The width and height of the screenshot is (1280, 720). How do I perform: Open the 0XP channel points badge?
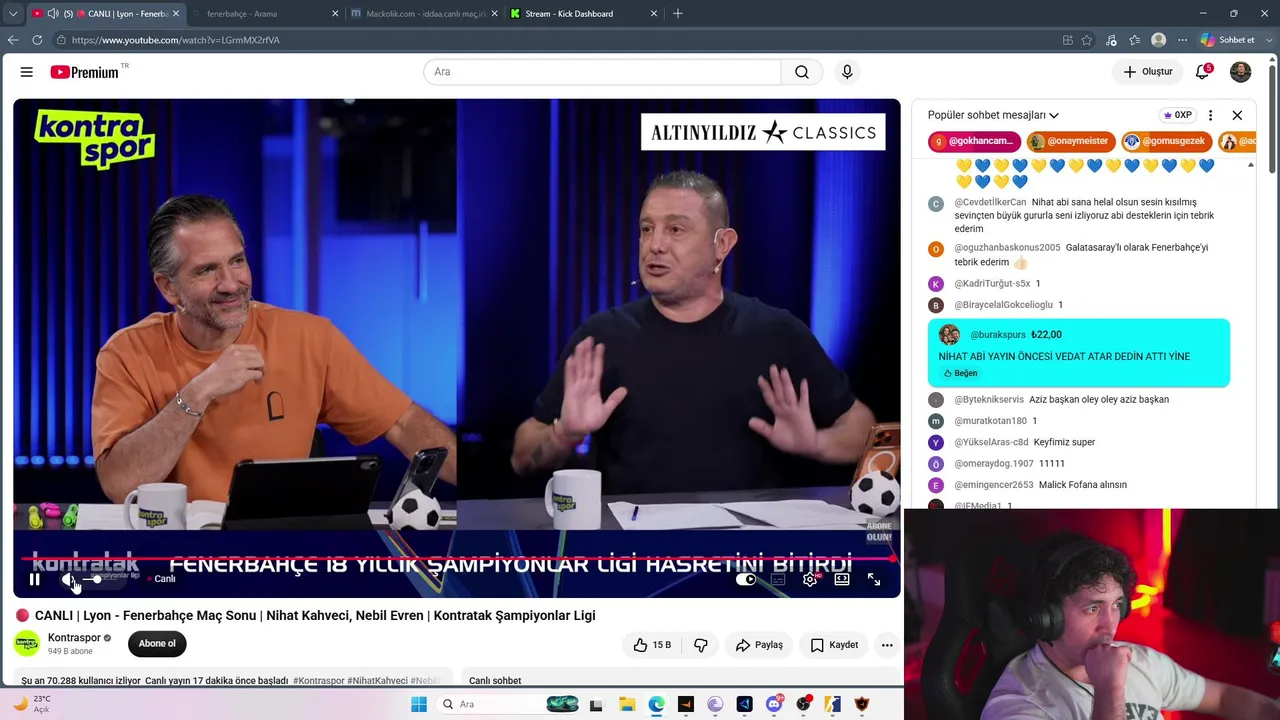pos(1177,115)
